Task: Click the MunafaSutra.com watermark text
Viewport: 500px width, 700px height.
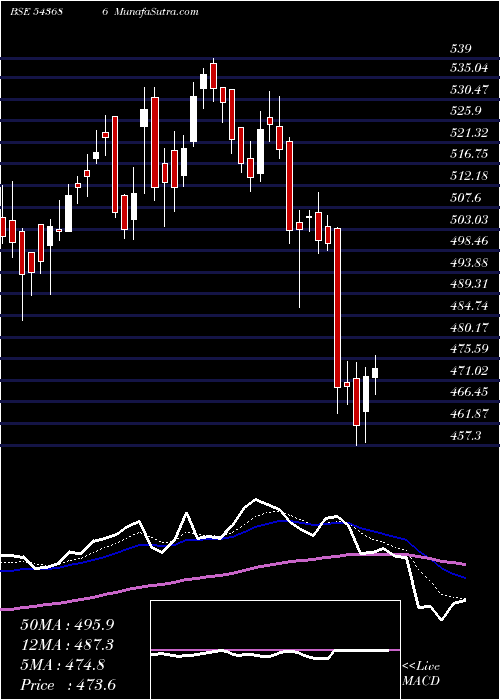Action: (x=156, y=12)
